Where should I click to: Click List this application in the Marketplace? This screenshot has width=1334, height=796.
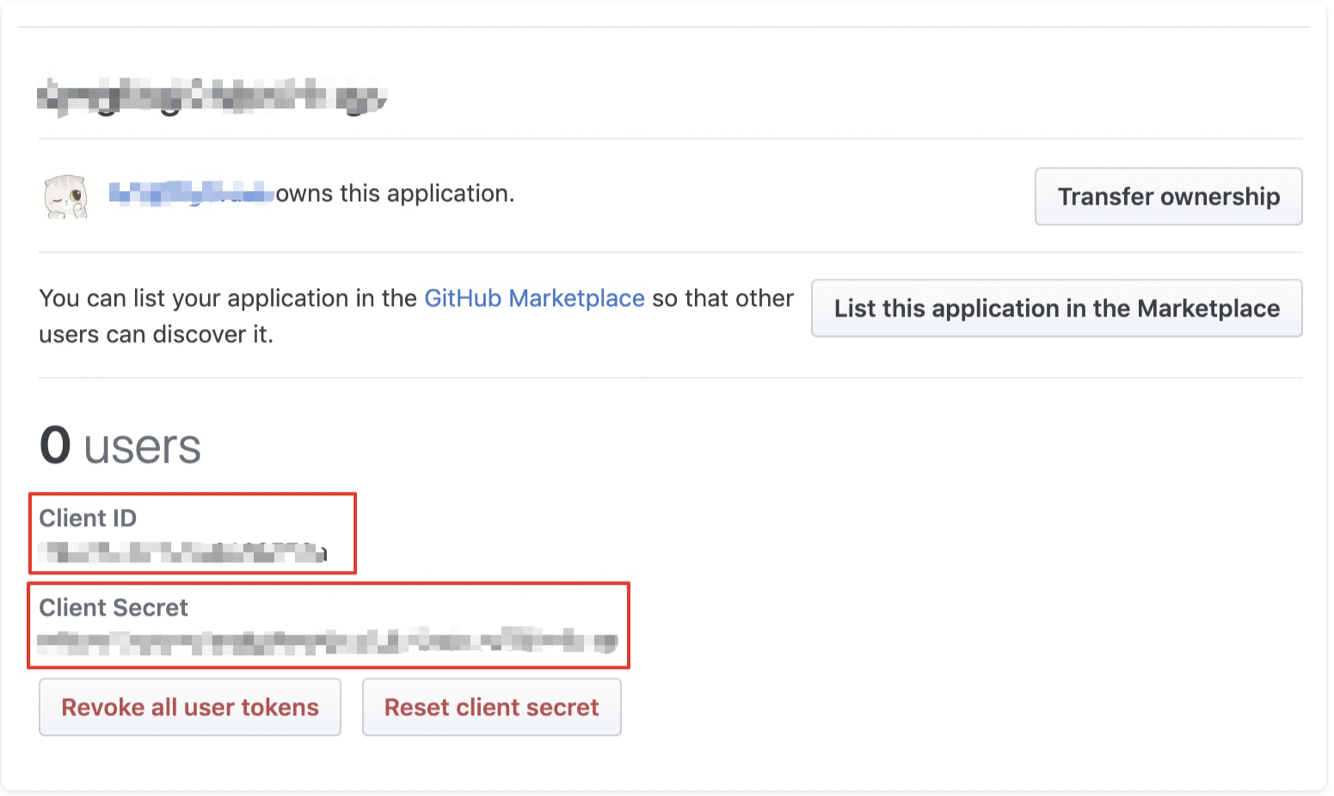1056,308
